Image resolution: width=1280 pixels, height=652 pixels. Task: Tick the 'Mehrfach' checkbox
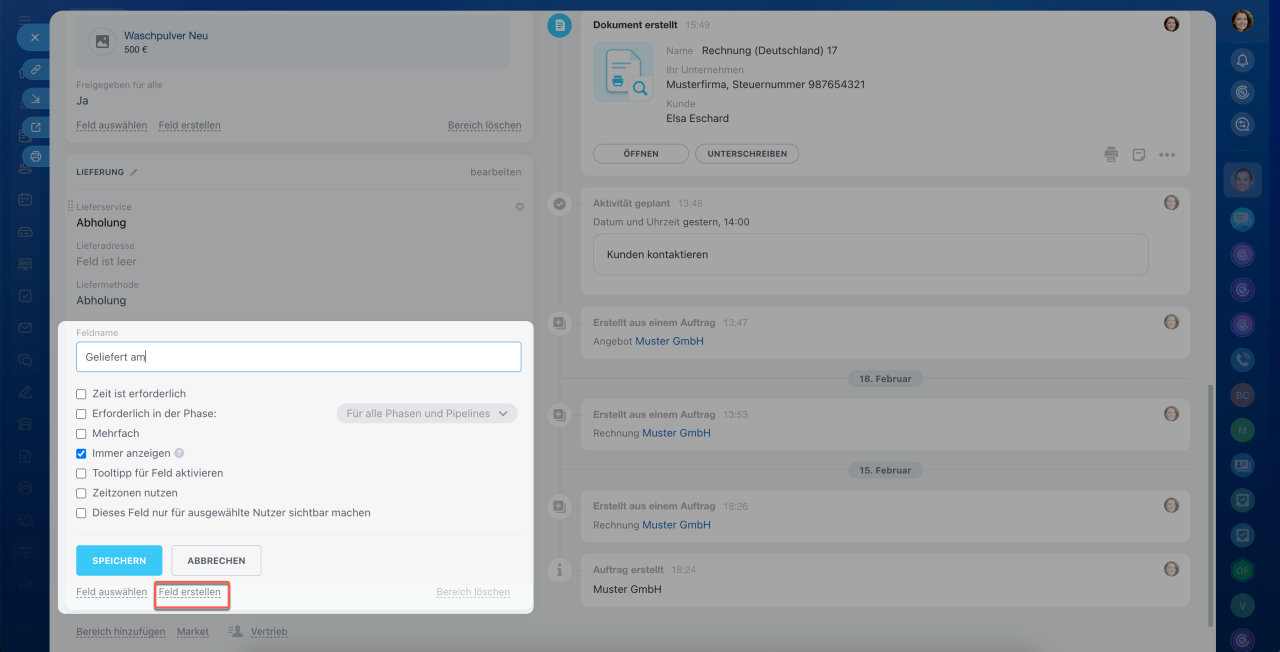[82, 434]
